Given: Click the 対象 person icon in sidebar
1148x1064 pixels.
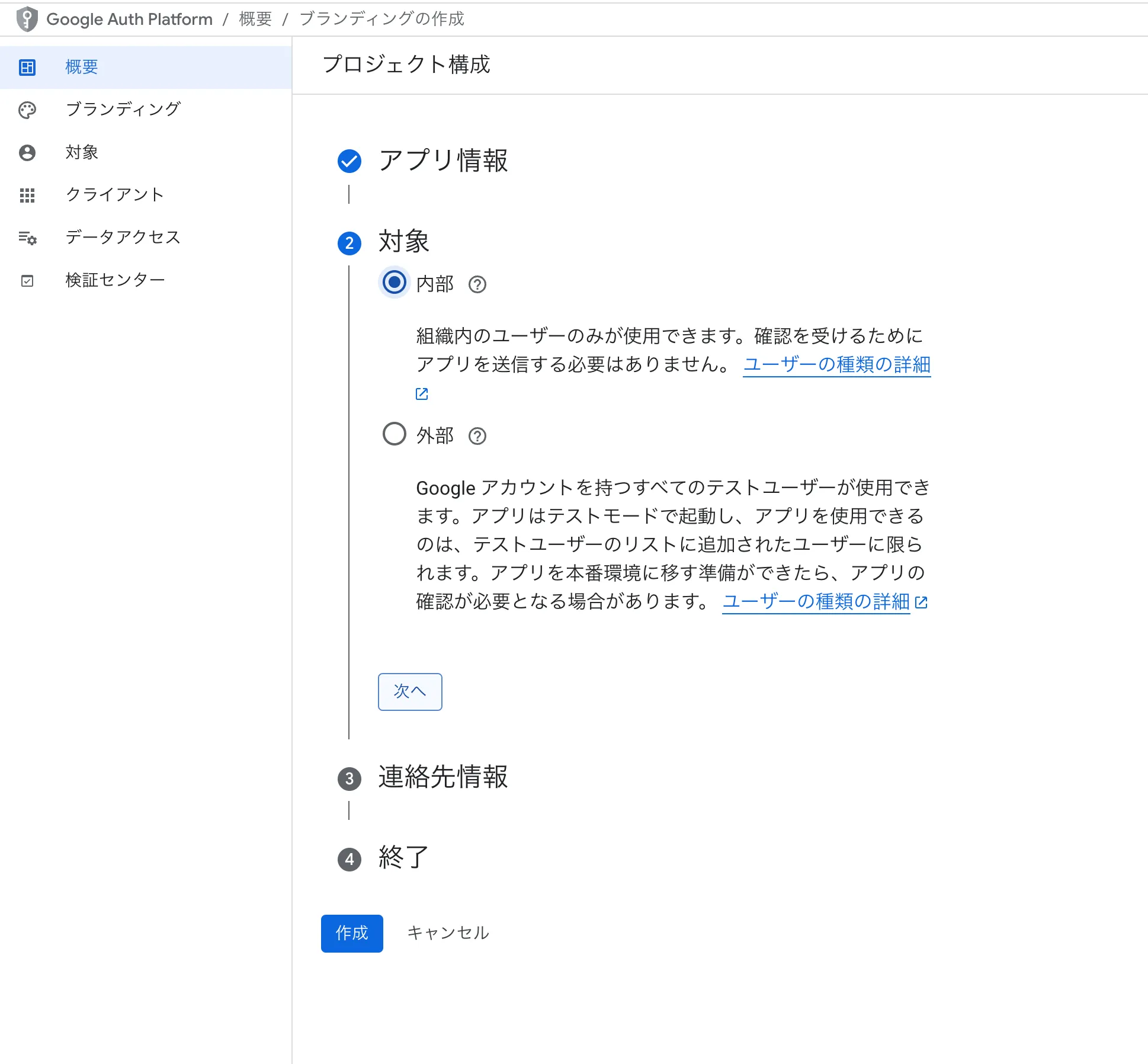Looking at the screenshot, I should (27, 152).
